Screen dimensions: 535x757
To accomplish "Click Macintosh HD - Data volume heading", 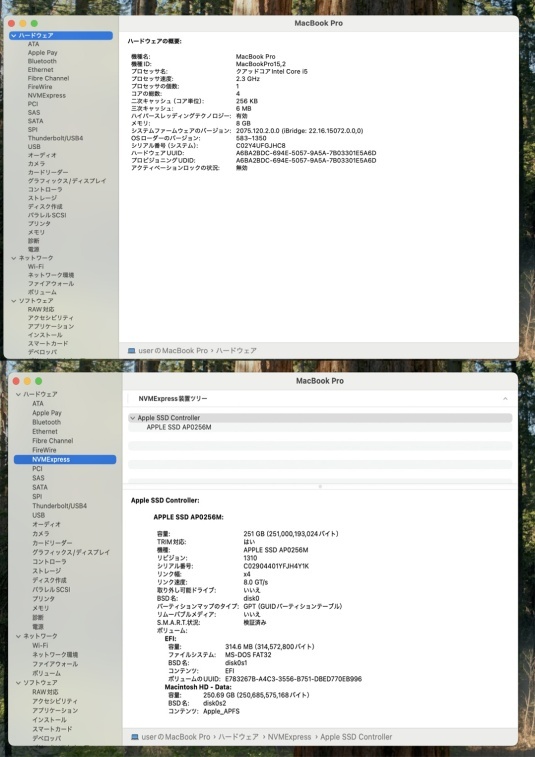I will coord(198,687).
